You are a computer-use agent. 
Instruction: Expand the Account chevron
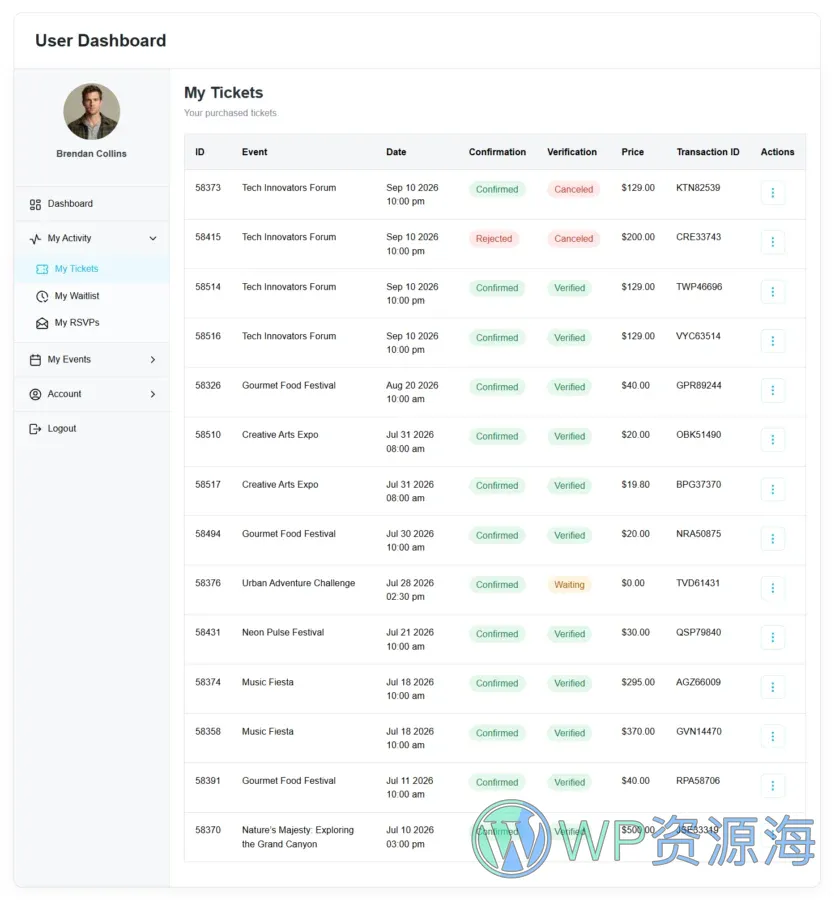point(153,394)
